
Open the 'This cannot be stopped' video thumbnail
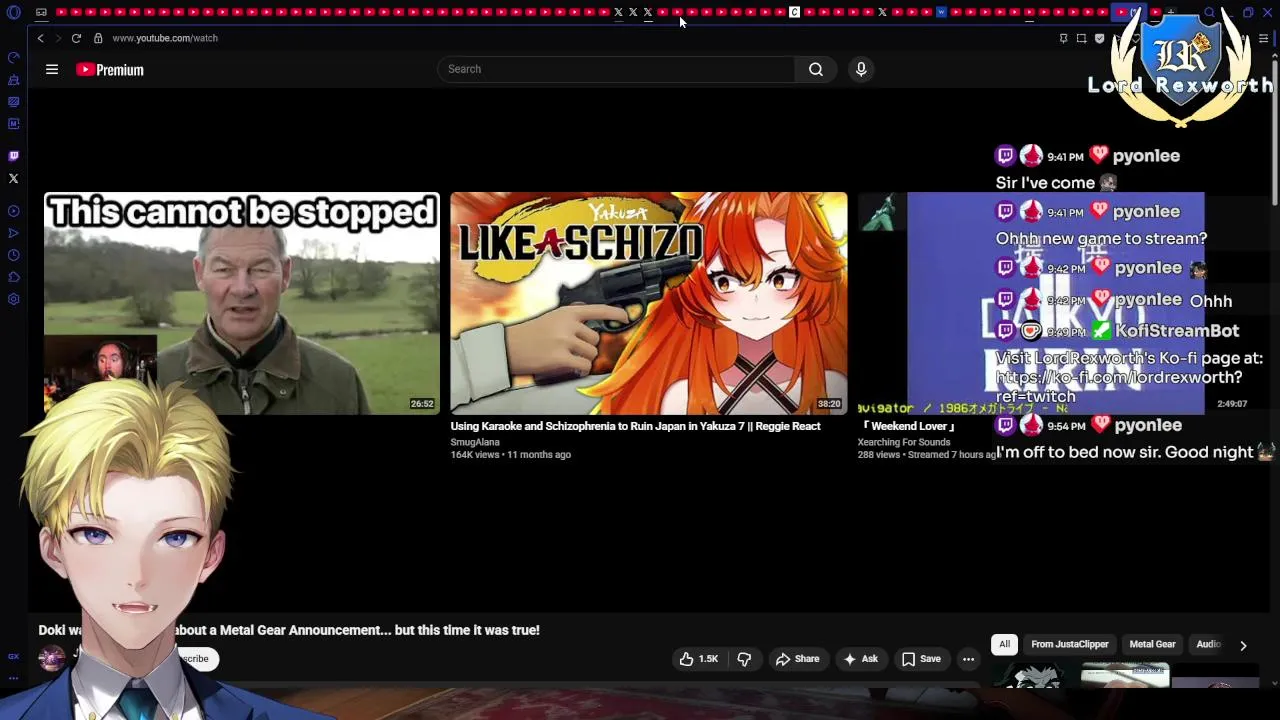point(241,303)
